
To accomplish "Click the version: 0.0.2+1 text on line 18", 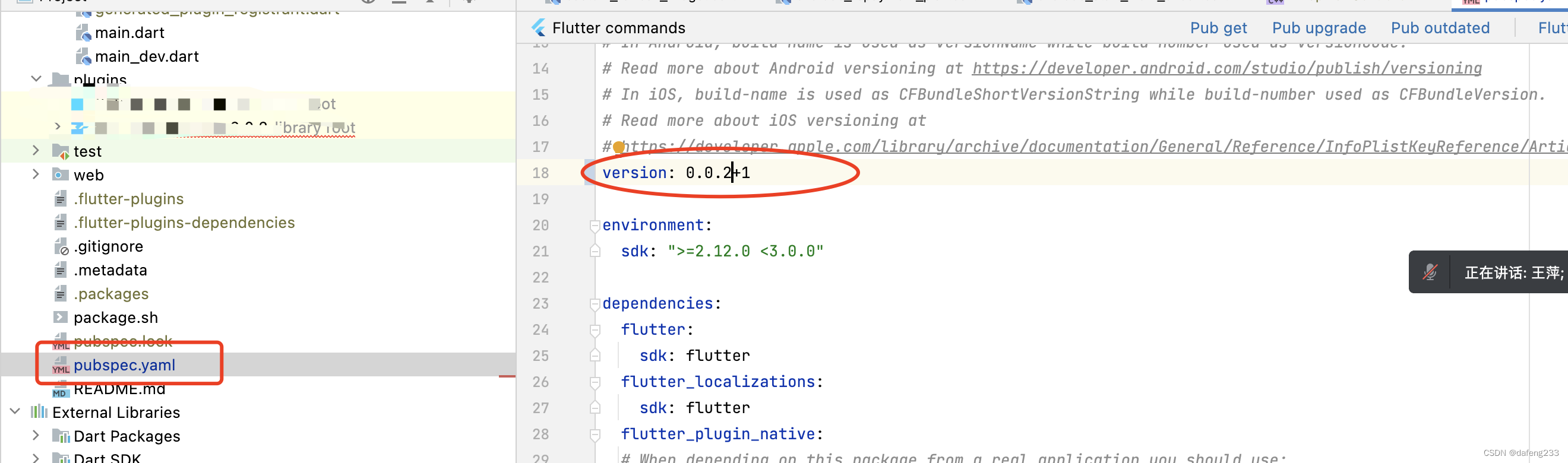I will [676, 173].
